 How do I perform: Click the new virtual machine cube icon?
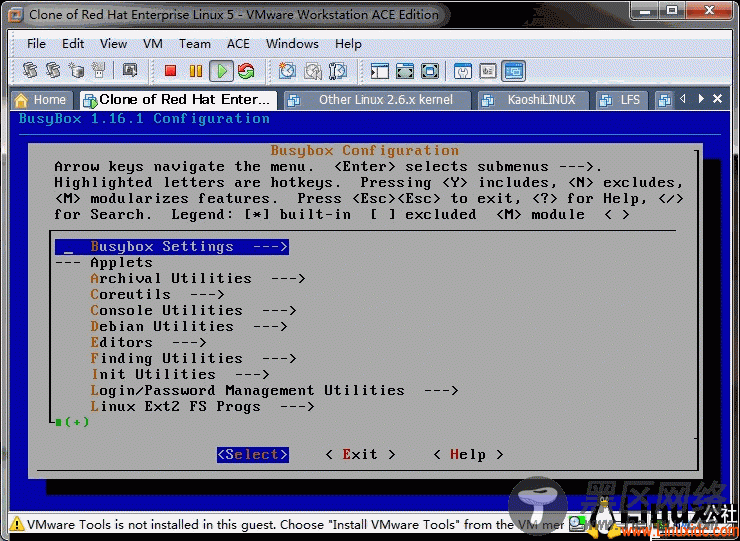click(76, 70)
